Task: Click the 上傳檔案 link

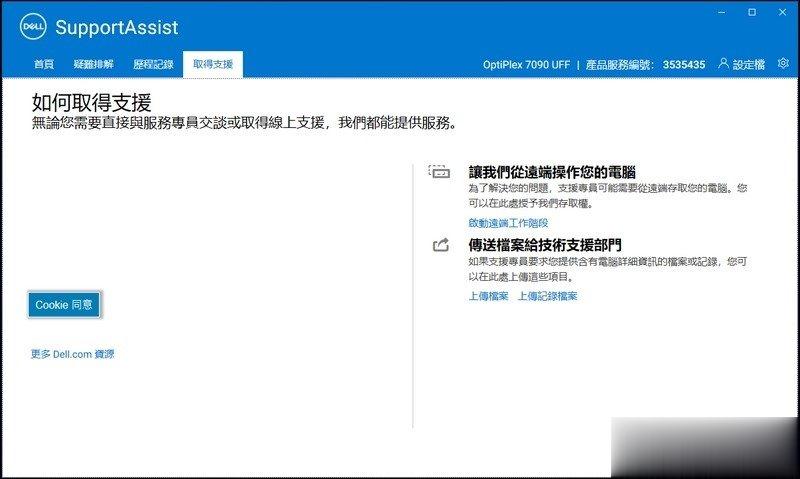Action: click(x=488, y=296)
